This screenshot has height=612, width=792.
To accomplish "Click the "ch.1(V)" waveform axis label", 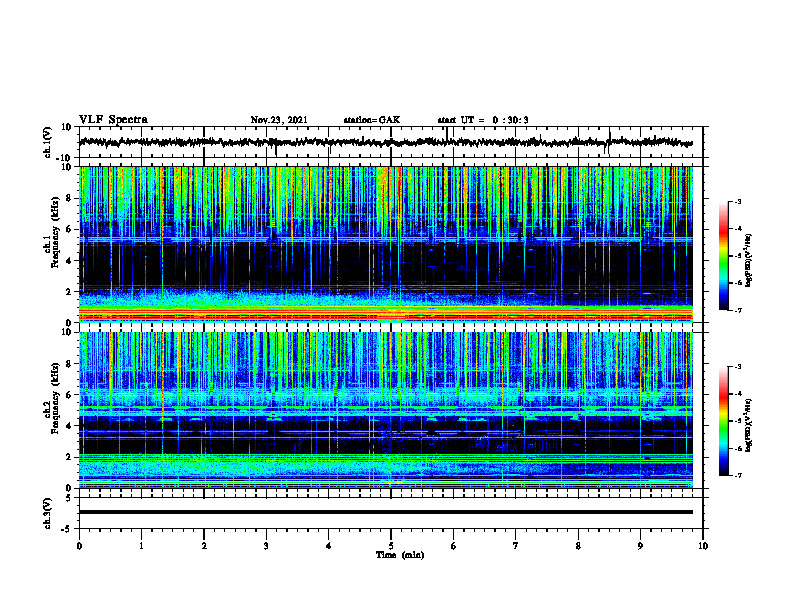I will [47, 142].
